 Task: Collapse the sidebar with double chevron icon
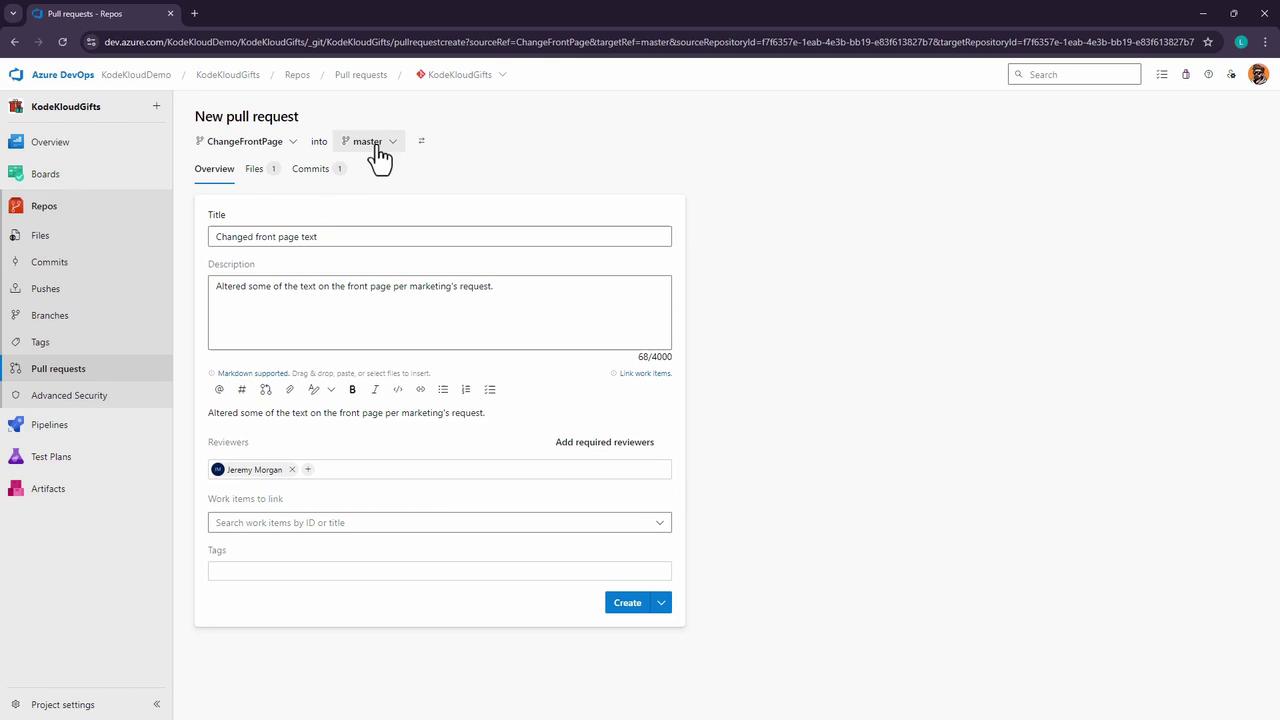click(156, 704)
